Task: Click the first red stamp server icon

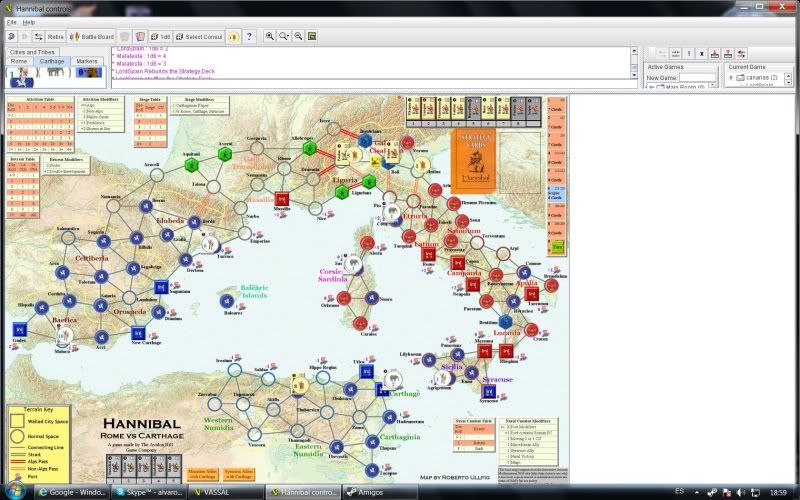Action: click(715, 53)
